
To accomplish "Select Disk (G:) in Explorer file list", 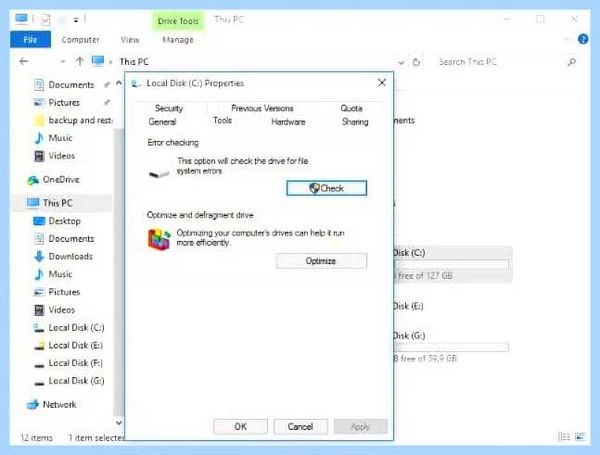I will point(453,347).
